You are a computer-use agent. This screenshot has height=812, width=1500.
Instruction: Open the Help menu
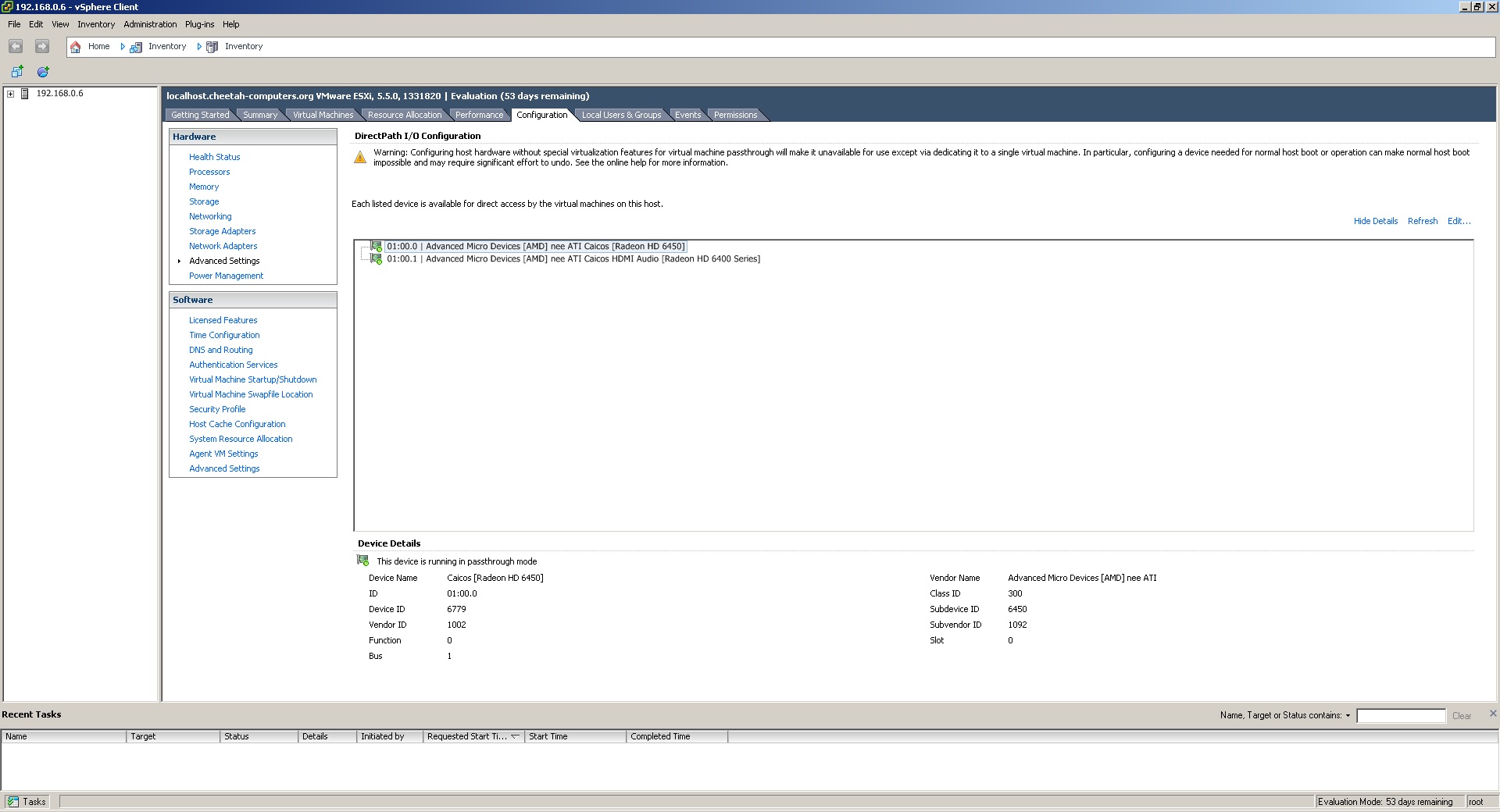(230, 24)
